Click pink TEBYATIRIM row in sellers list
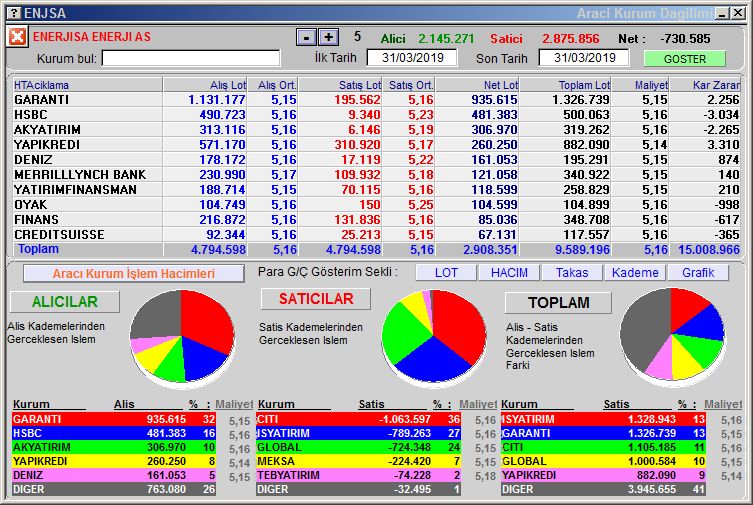The height and width of the screenshot is (505, 753). (x=359, y=475)
